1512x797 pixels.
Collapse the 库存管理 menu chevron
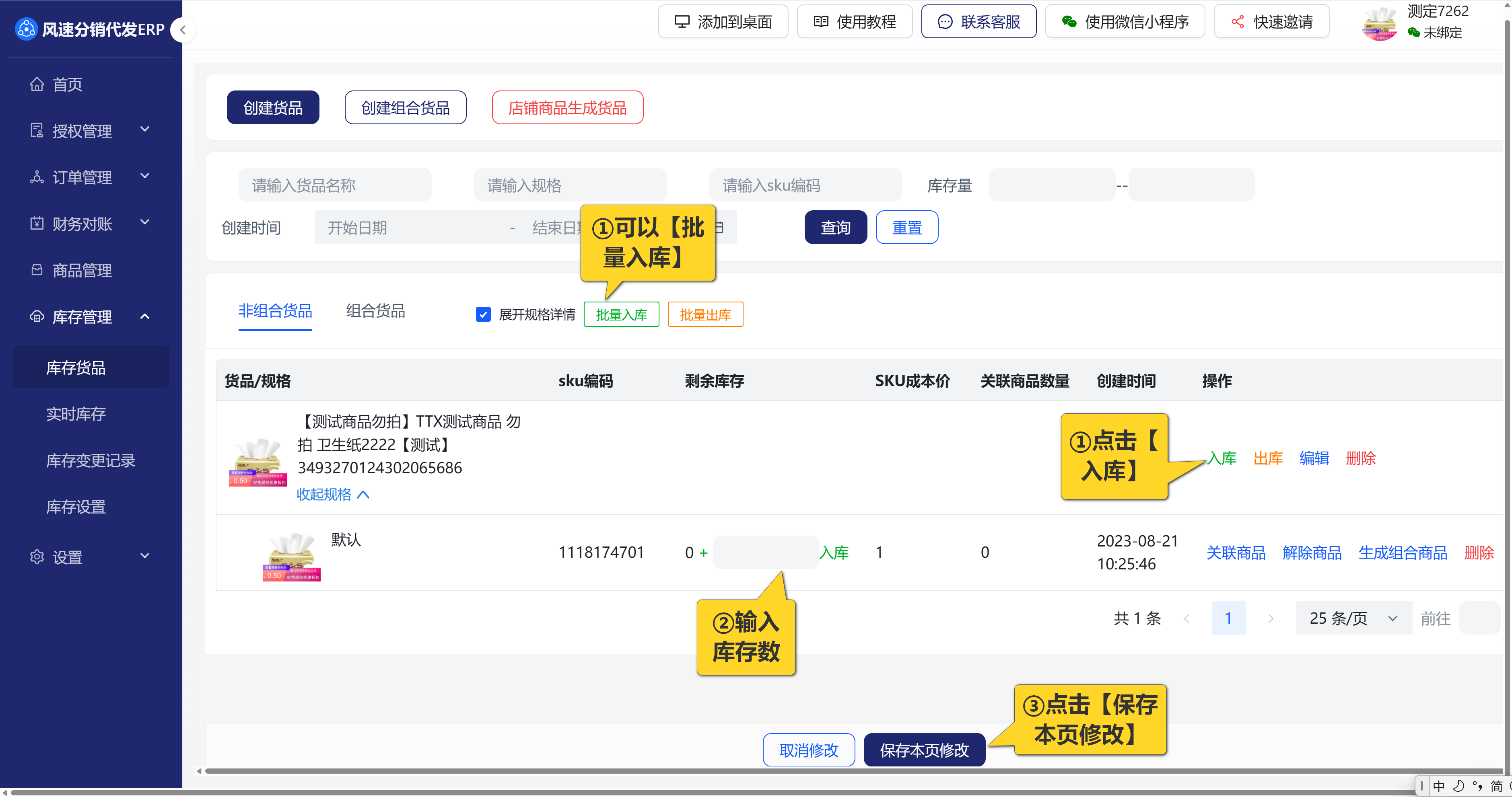coord(145,317)
